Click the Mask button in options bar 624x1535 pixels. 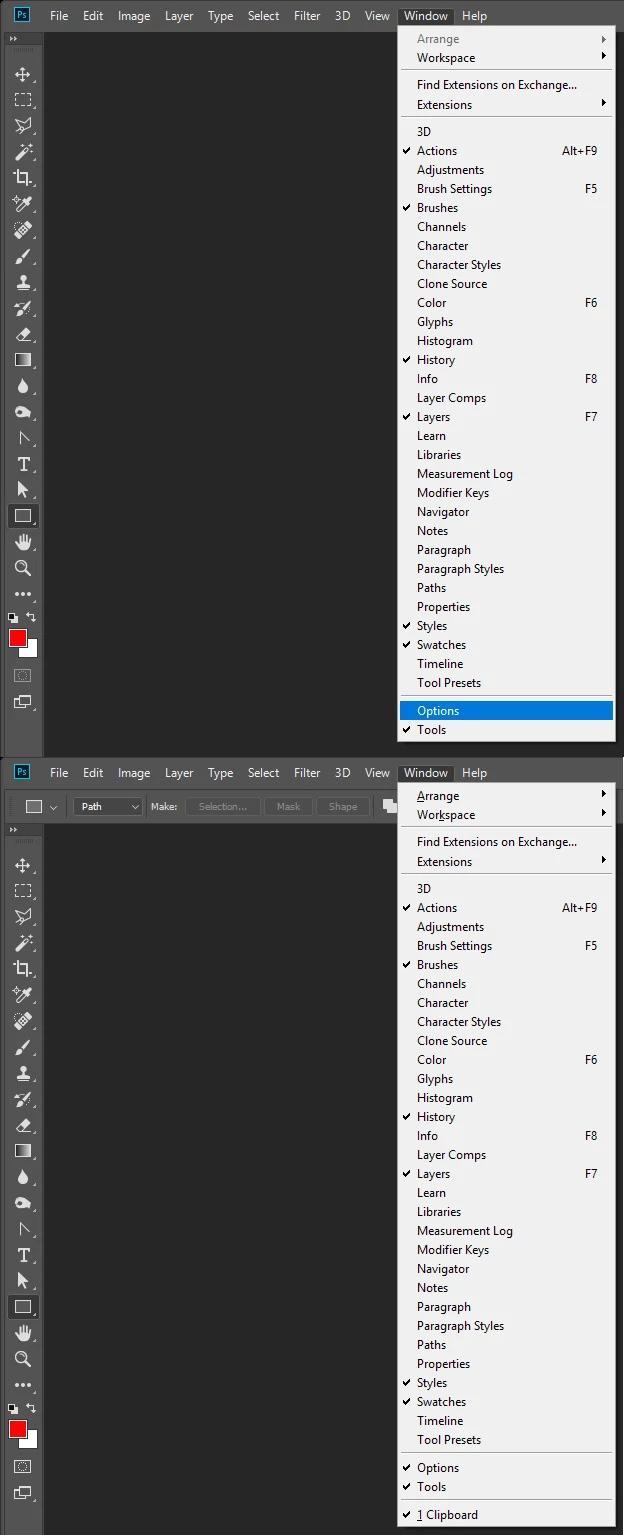click(288, 807)
